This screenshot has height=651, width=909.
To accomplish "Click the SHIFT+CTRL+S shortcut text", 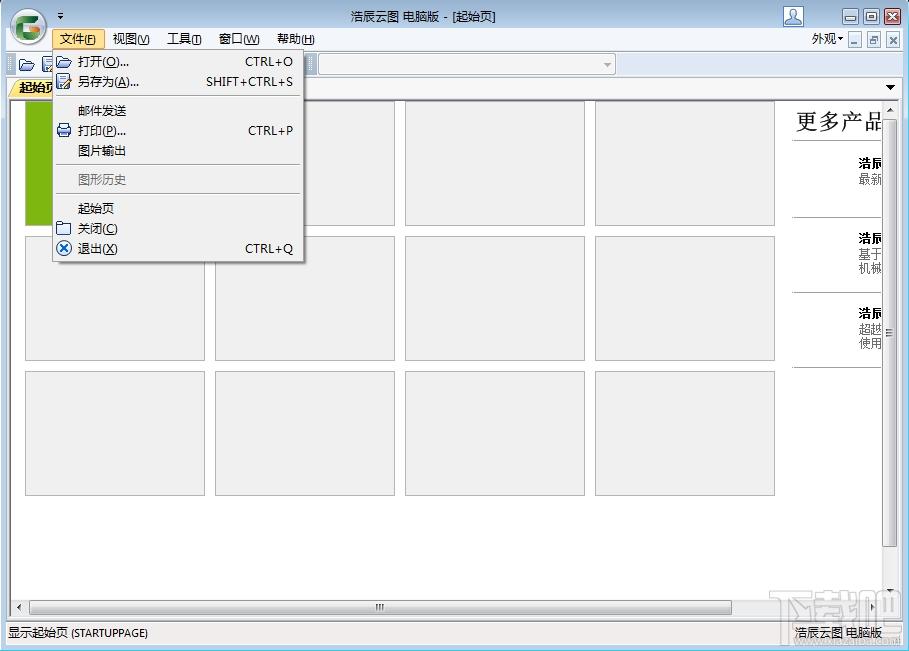I will point(249,82).
